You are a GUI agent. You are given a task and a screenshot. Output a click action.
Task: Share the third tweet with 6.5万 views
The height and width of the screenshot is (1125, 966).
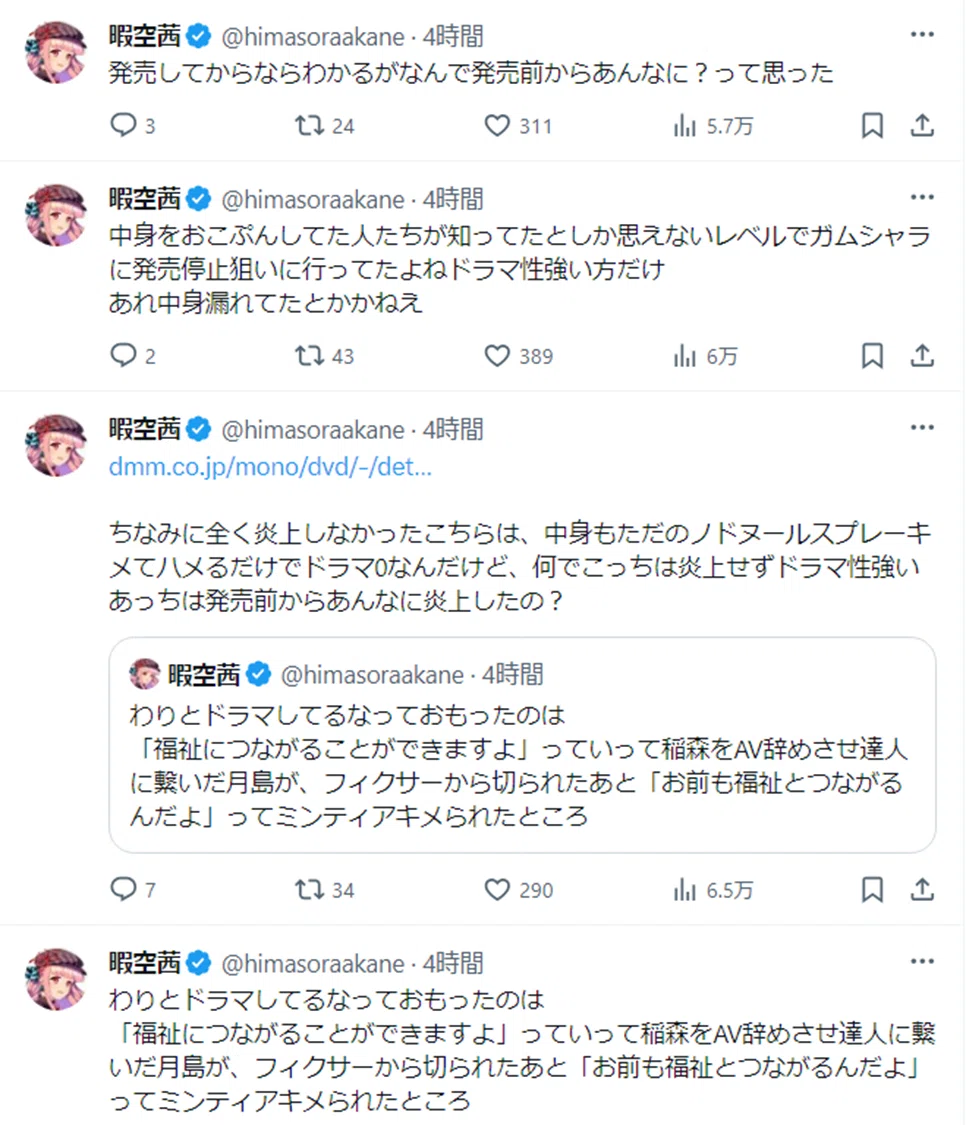pyautogui.click(x=922, y=890)
